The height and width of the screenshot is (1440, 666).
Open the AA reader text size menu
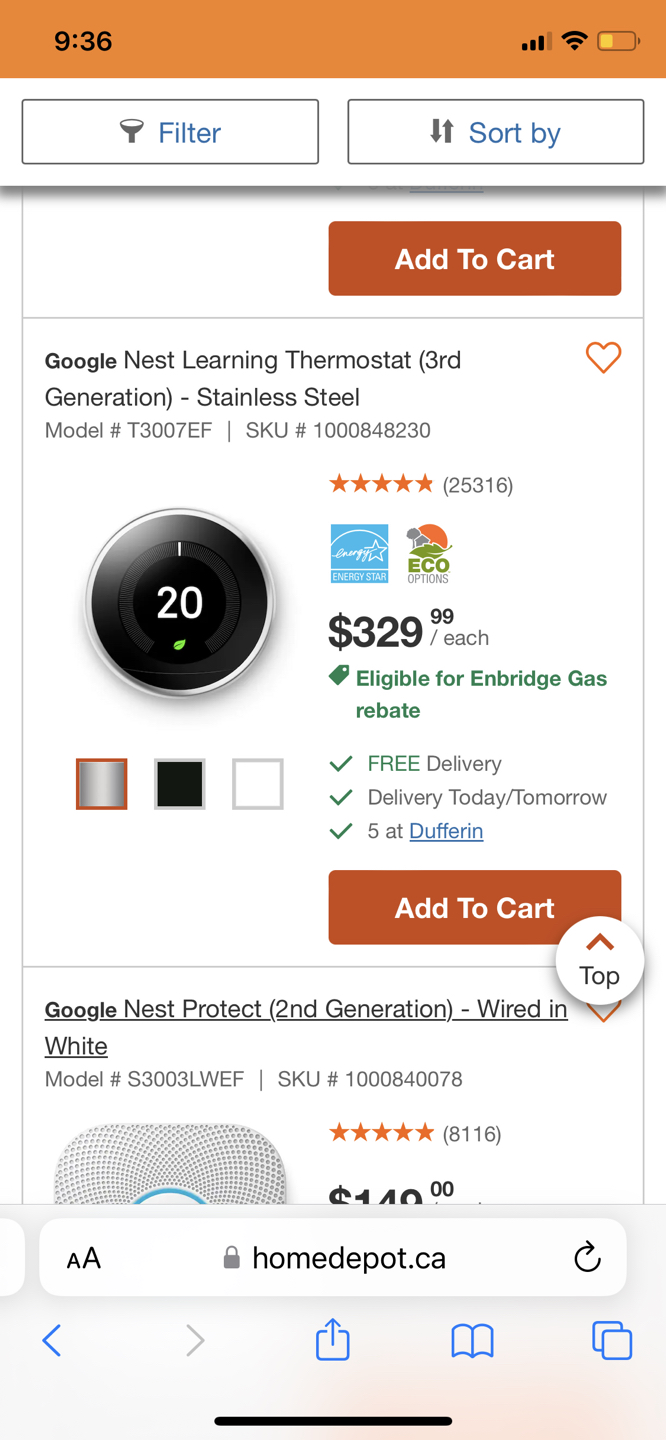click(x=84, y=1258)
